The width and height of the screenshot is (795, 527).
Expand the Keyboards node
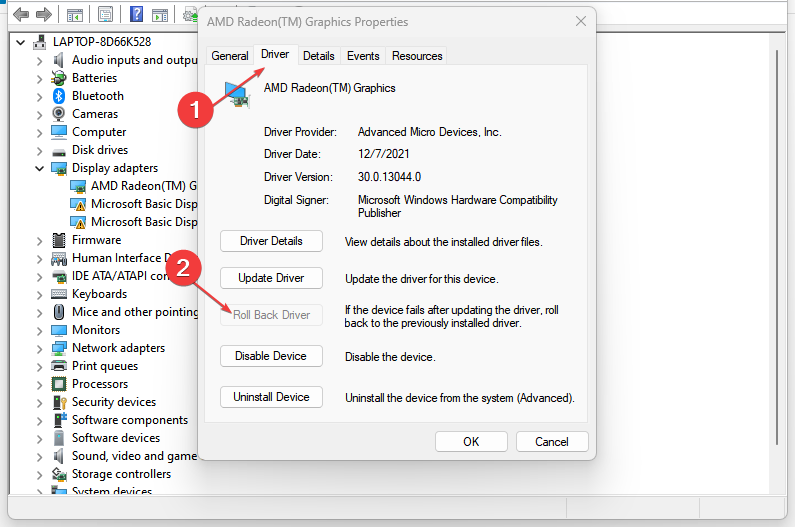[40, 295]
